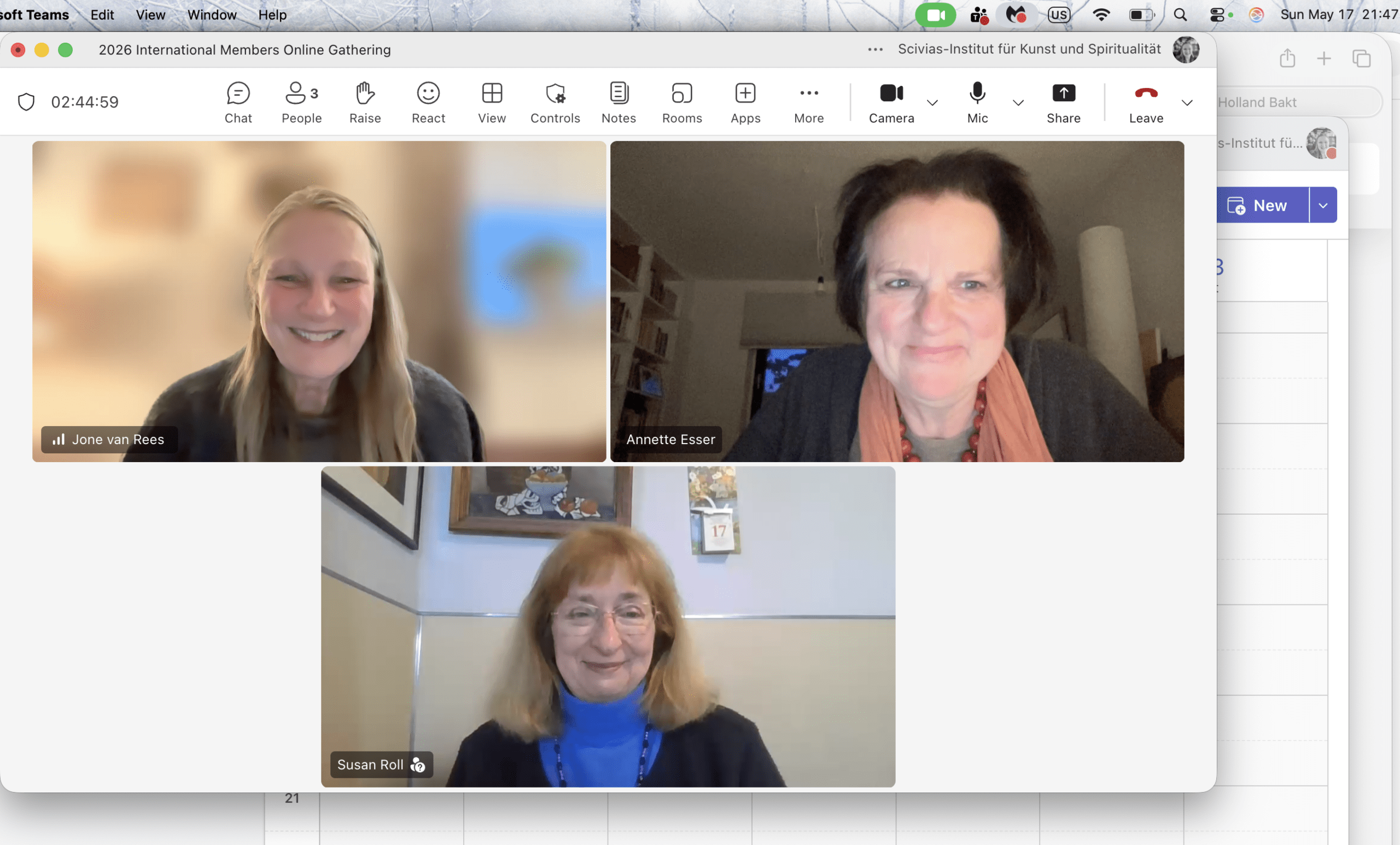Viewport: 1400px width, 845px height.
Task: Expand the Mic options arrow
Action: (x=1018, y=102)
